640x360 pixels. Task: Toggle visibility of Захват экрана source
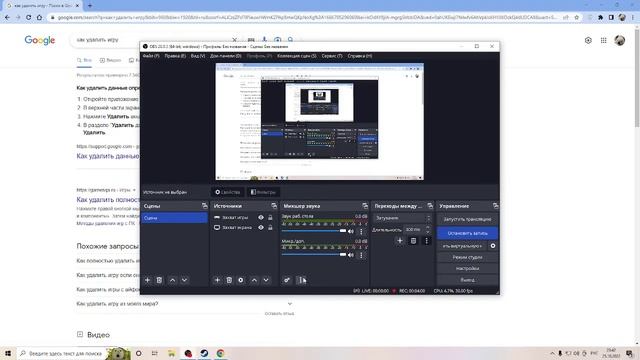pos(261,228)
